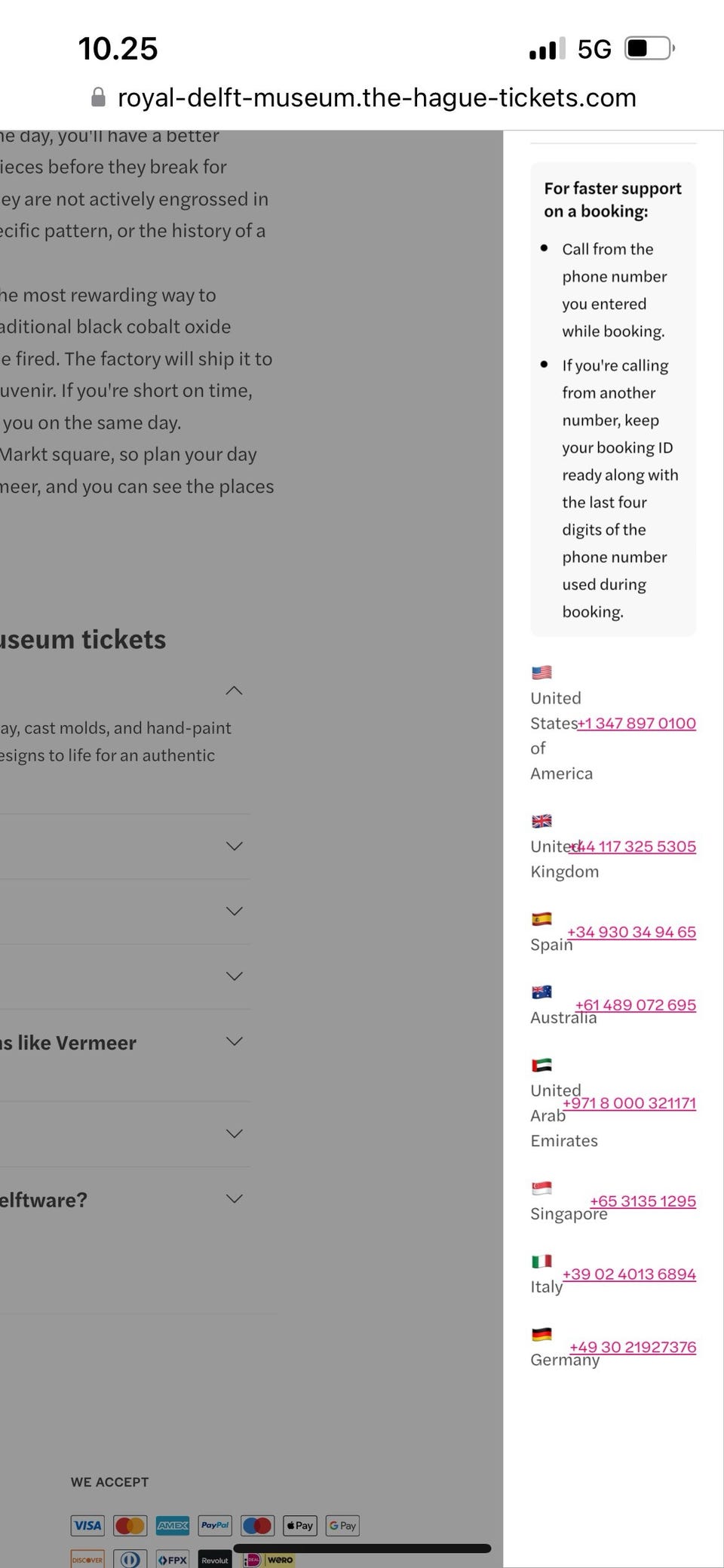Click the Singapore flag icon
The image size is (724, 1568).
(541, 1188)
